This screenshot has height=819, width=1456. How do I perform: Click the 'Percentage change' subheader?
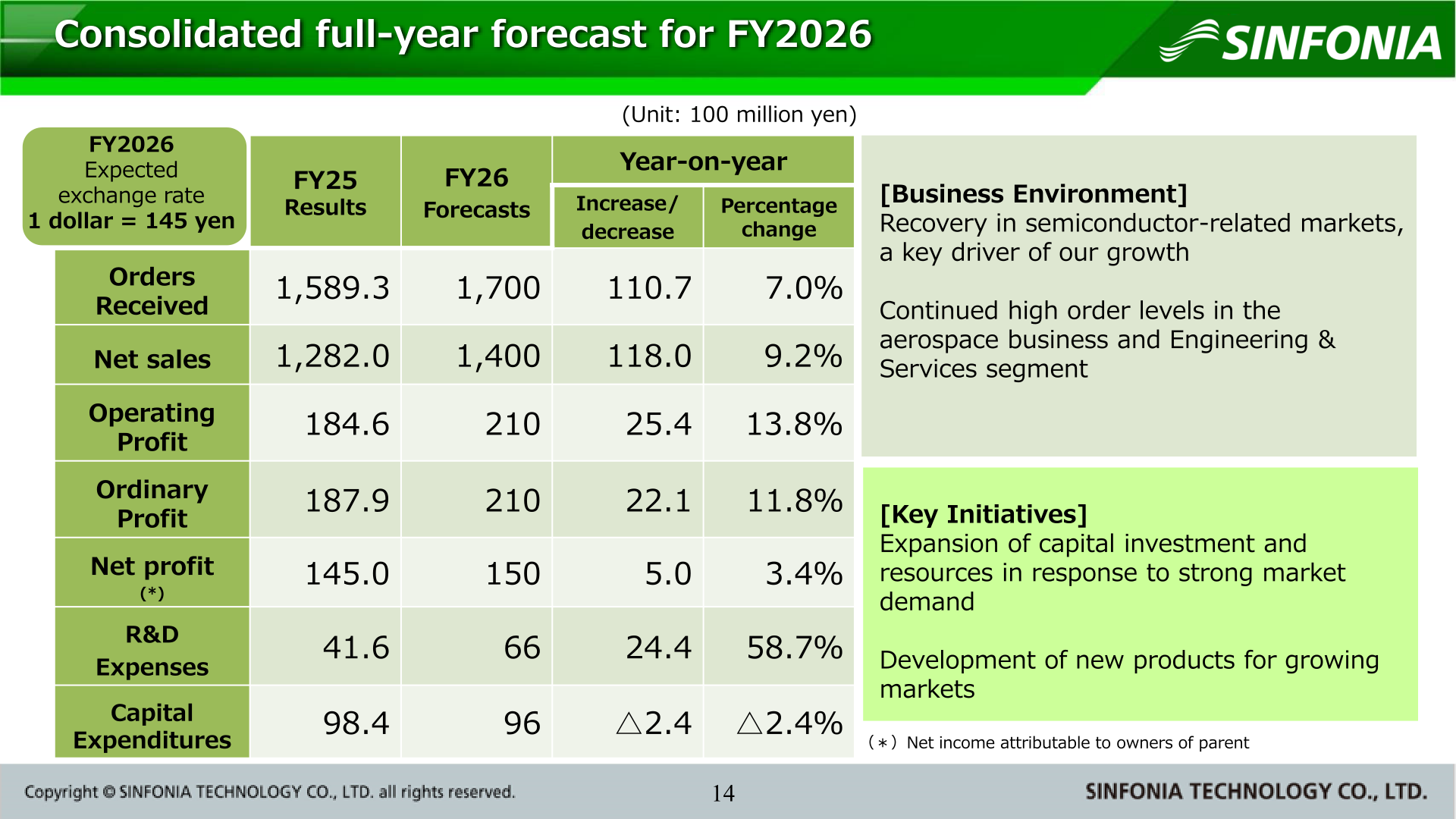pos(779,217)
